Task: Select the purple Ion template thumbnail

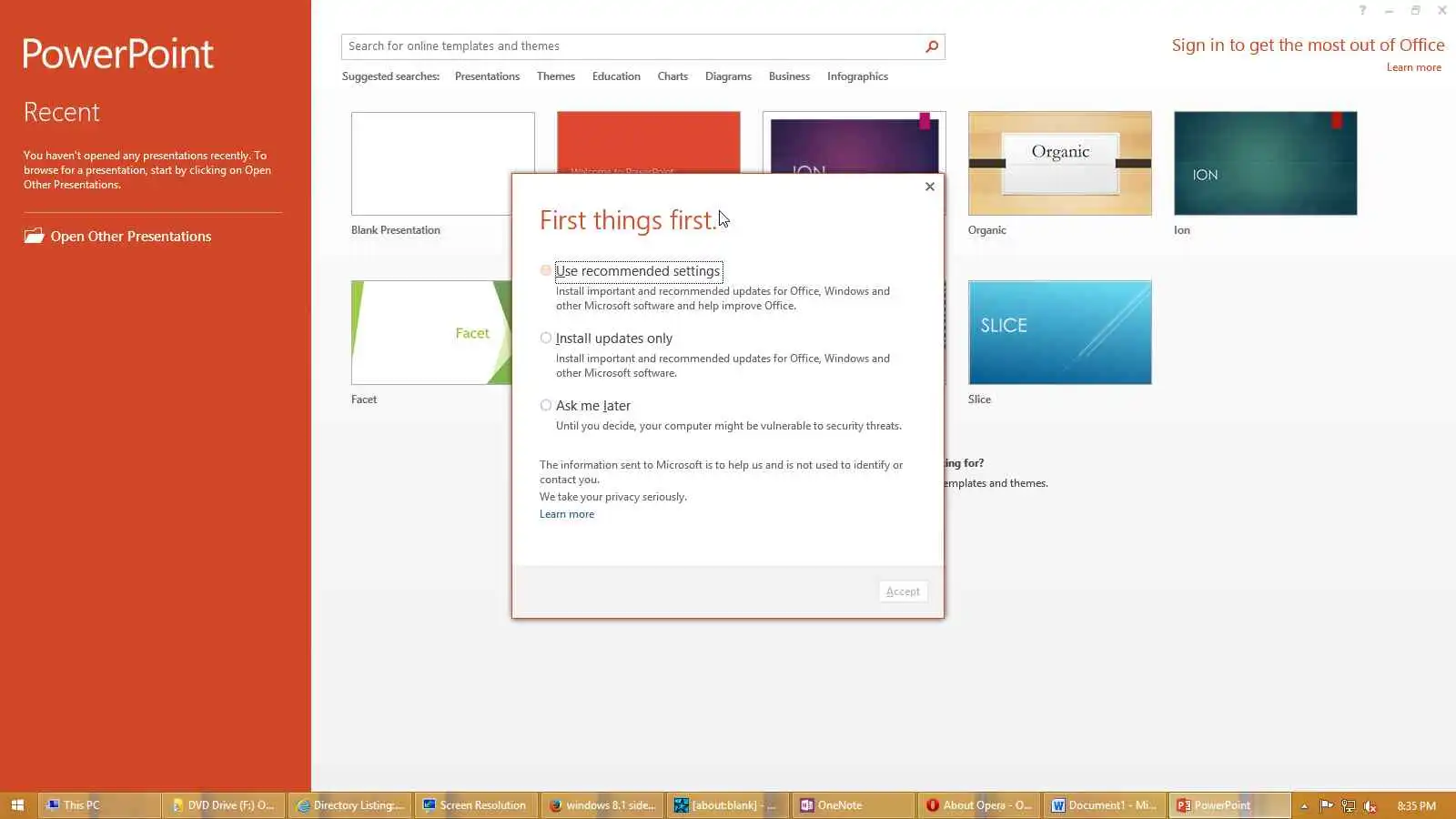Action: [x=854, y=142]
